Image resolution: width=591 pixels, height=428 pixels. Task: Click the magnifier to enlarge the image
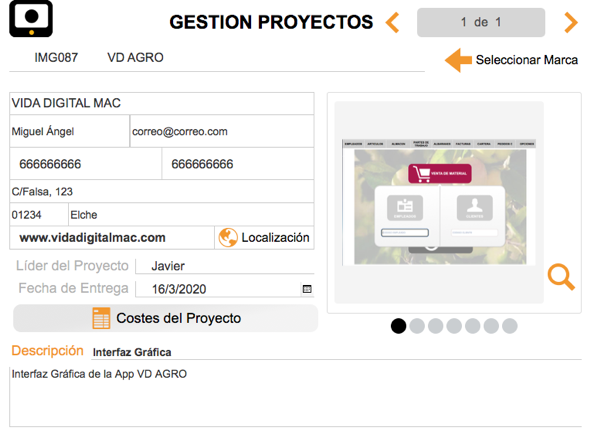(561, 277)
